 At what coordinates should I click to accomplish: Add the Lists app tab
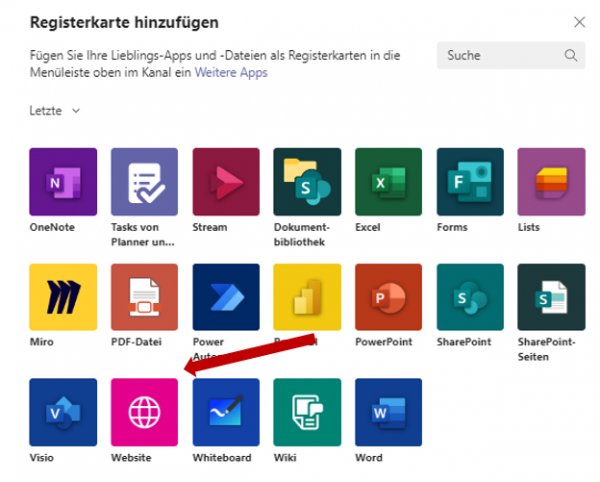[x=551, y=182]
